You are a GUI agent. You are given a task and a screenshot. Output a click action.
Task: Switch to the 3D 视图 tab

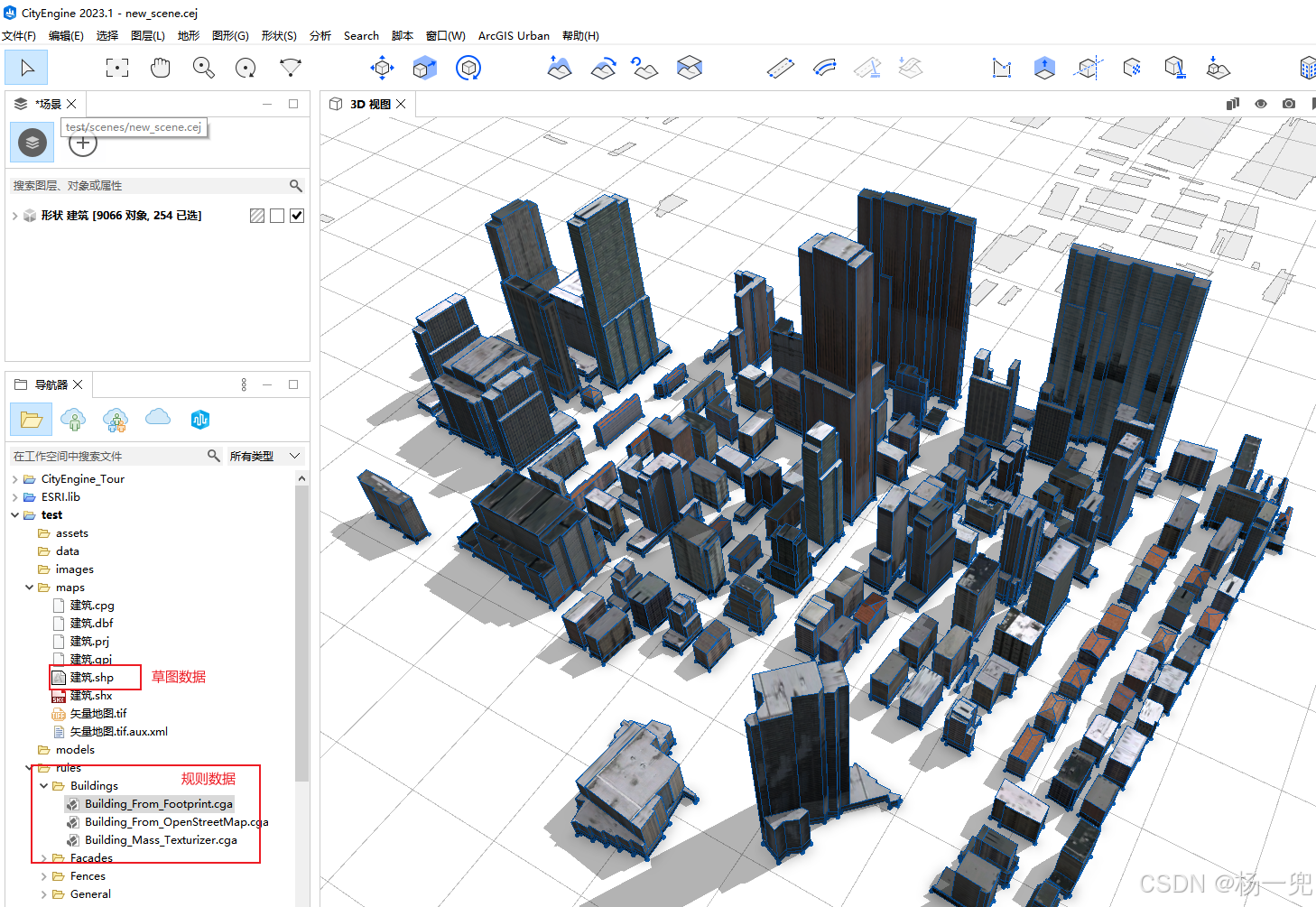(x=369, y=104)
